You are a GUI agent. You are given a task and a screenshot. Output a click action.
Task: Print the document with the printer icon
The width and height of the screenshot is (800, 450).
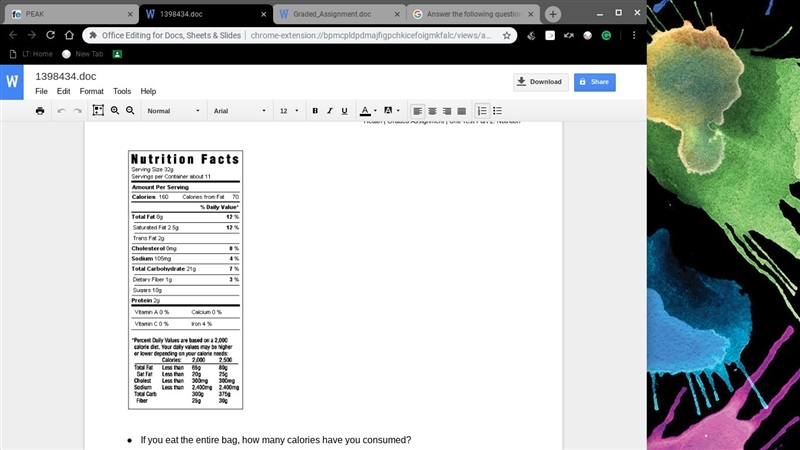40,111
